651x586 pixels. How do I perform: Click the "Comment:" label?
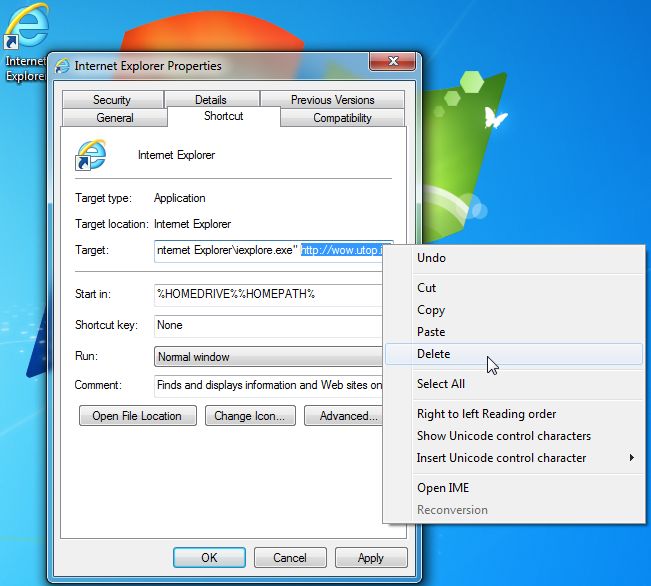tap(98, 385)
